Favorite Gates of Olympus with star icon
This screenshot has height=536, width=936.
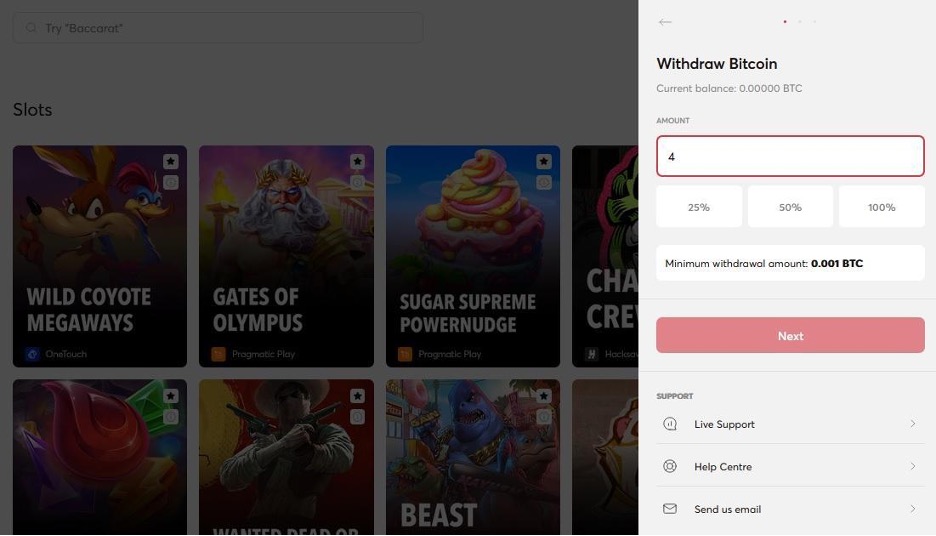(x=357, y=161)
